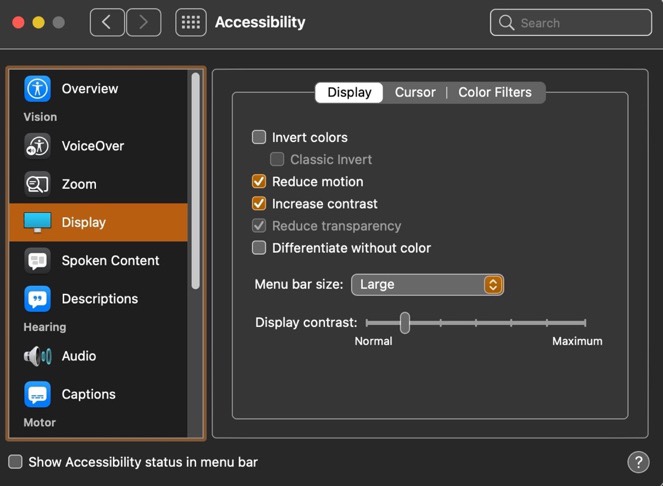Switch to the Cursor tab
Viewport: 663px width, 486px height.
415,92
